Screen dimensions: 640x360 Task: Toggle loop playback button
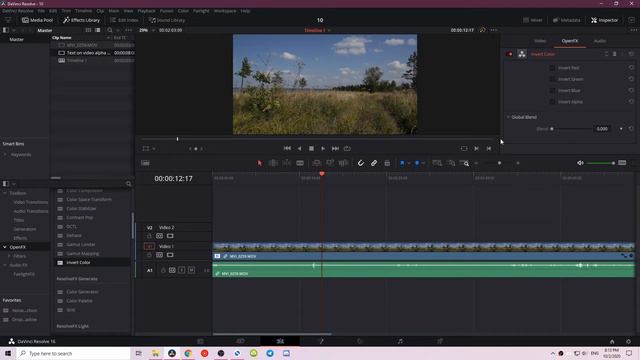tap(347, 149)
